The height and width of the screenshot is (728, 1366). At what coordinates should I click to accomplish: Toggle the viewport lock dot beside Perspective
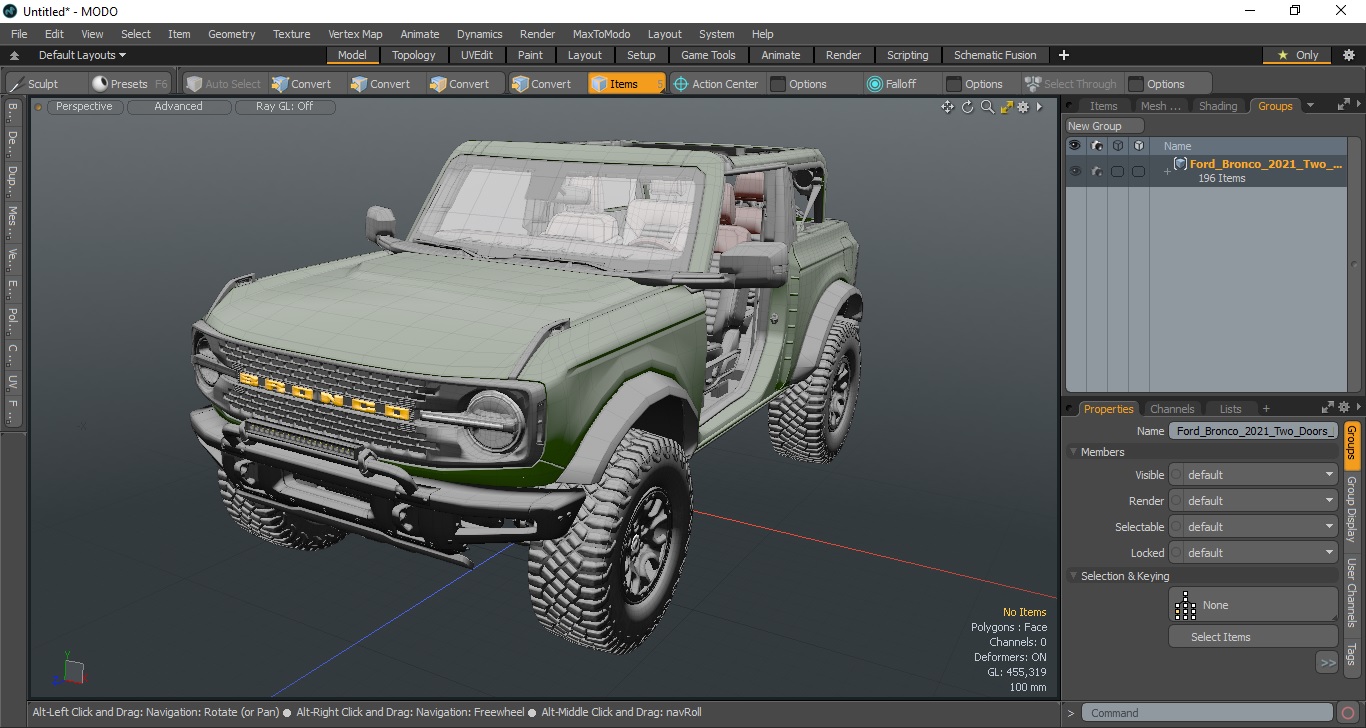tap(39, 107)
